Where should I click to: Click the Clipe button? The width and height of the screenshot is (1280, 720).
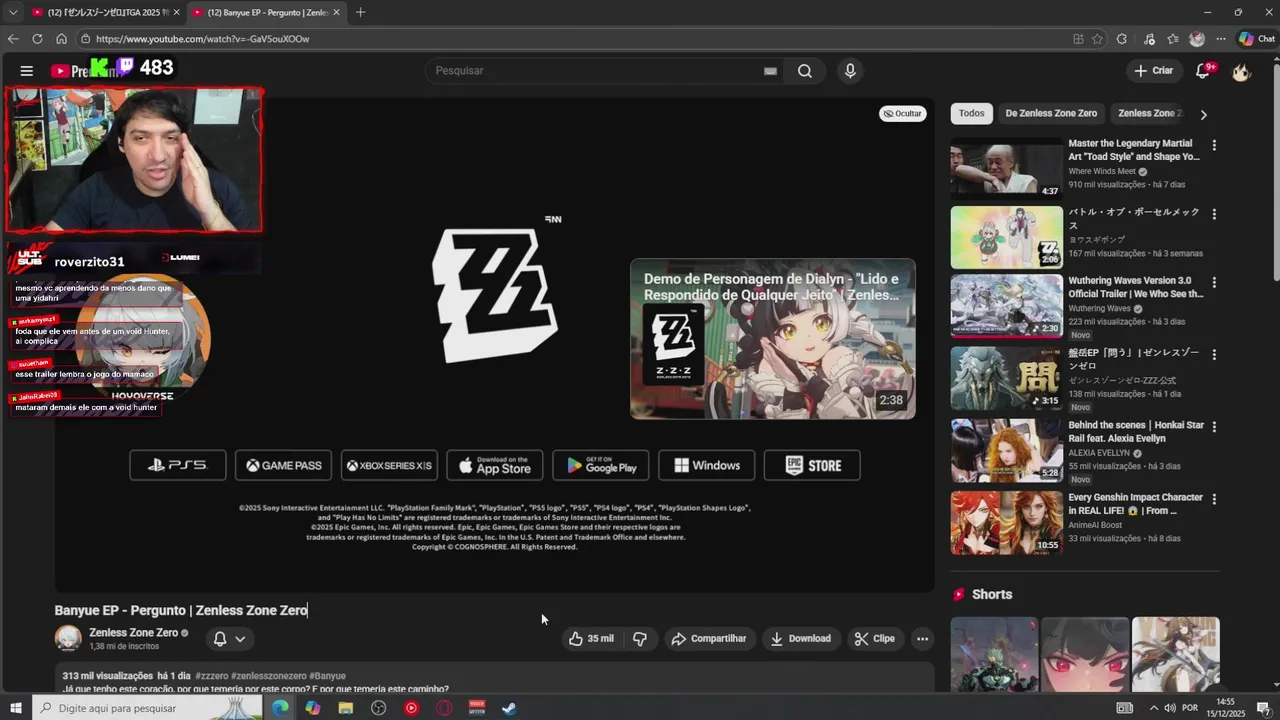pyautogui.click(x=875, y=639)
